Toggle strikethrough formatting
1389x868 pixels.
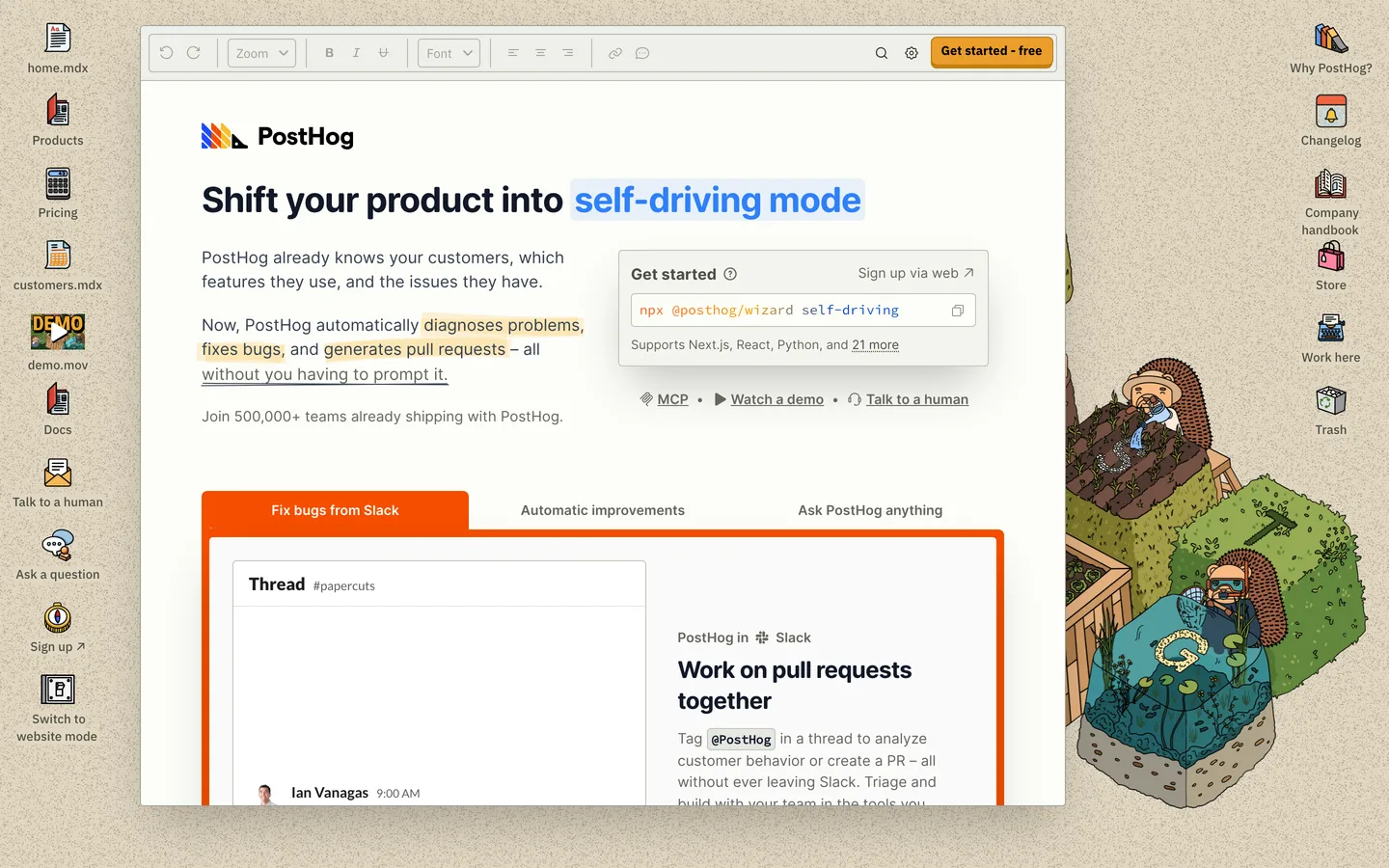pos(383,53)
